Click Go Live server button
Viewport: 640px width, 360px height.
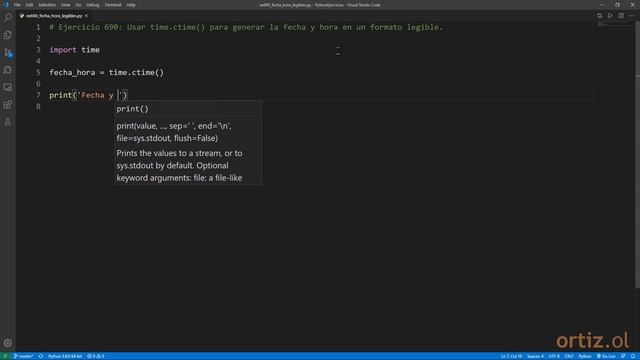pos(606,356)
